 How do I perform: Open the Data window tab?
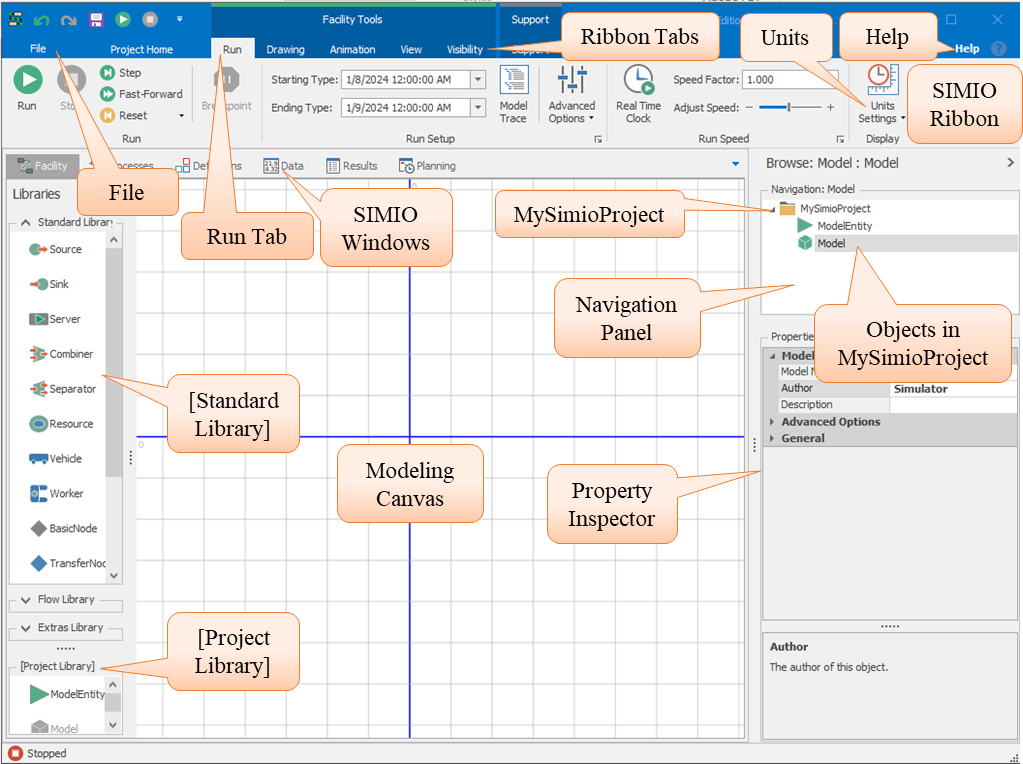[284, 166]
